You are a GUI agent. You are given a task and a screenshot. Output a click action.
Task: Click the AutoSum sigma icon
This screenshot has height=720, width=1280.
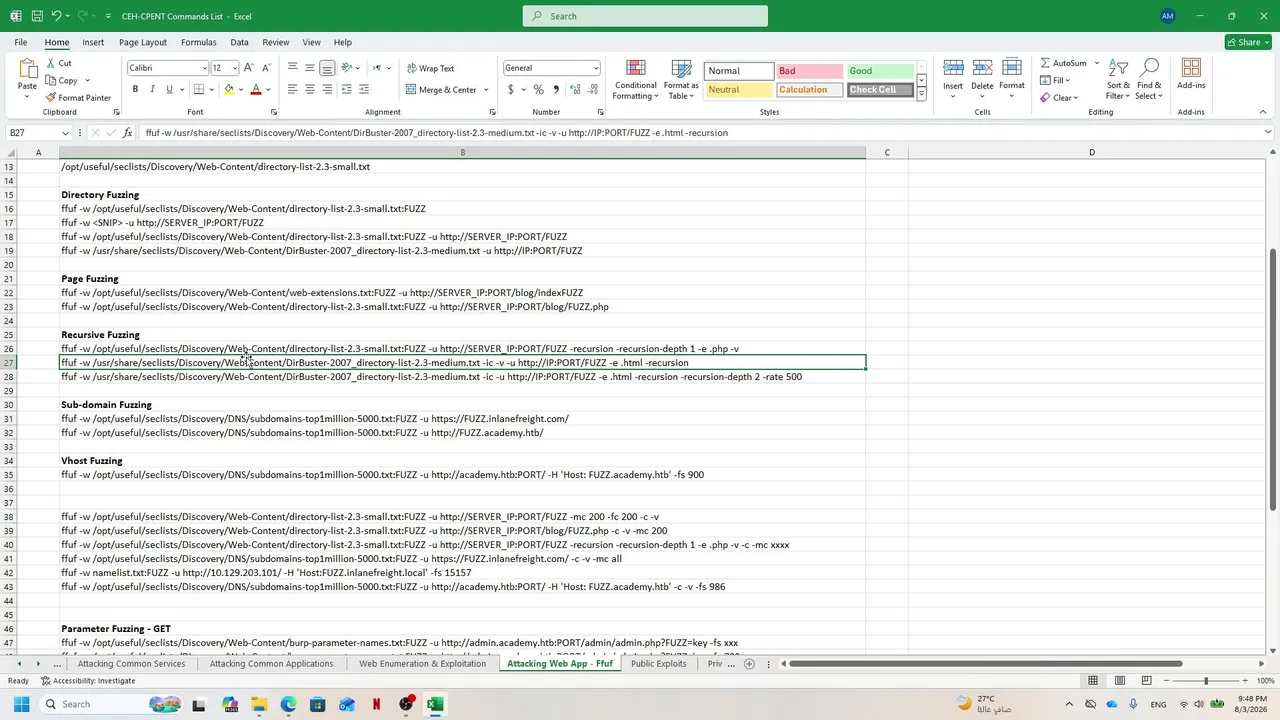click(x=1045, y=63)
